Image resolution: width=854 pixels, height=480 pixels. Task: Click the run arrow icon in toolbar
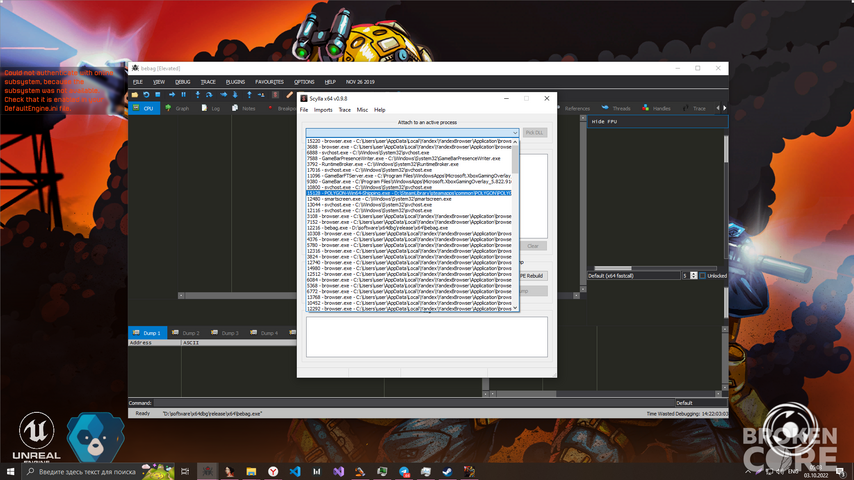click(x=172, y=95)
